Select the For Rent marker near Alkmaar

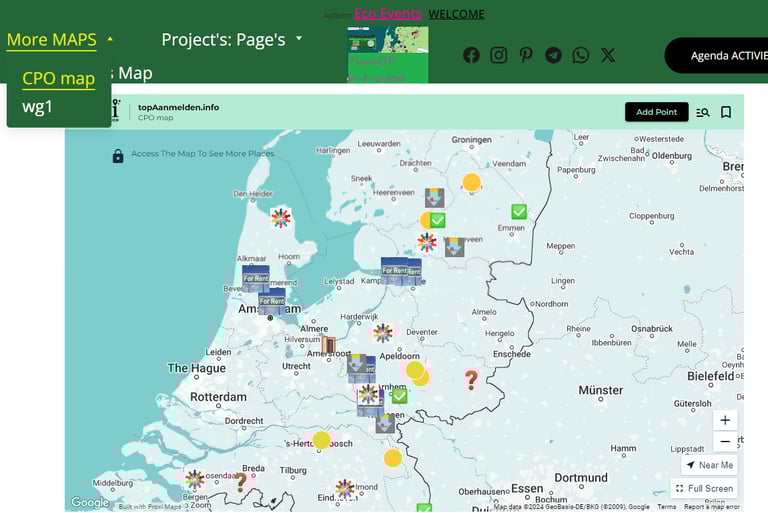pyautogui.click(x=256, y=278)
